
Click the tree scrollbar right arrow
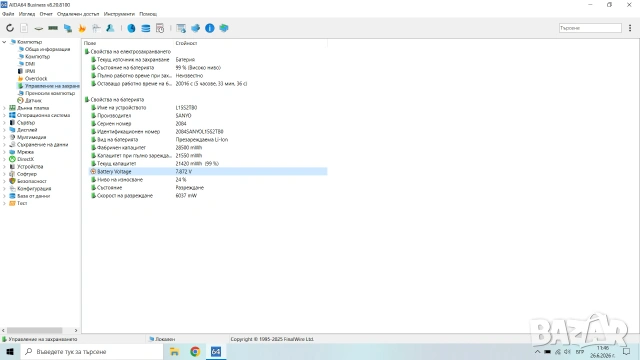[76, 330]
